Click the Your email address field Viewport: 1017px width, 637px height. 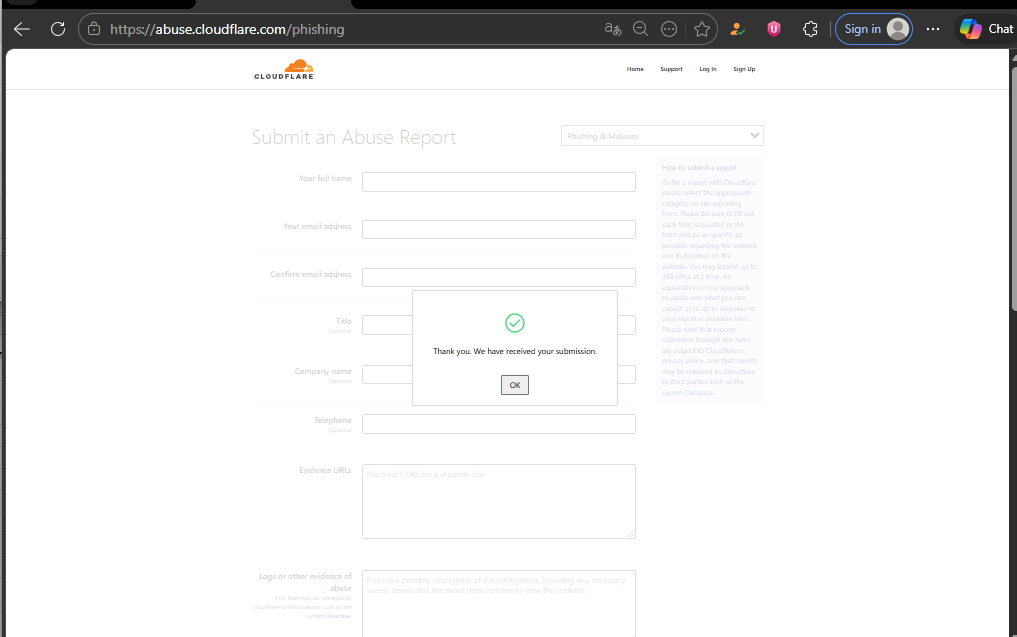pyautogui.click(x=499, y=230)
